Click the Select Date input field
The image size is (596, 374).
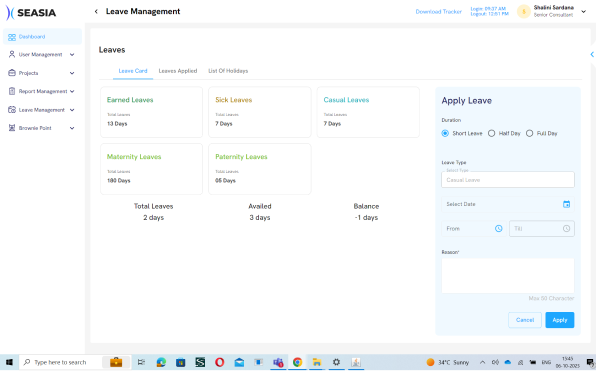508,204
